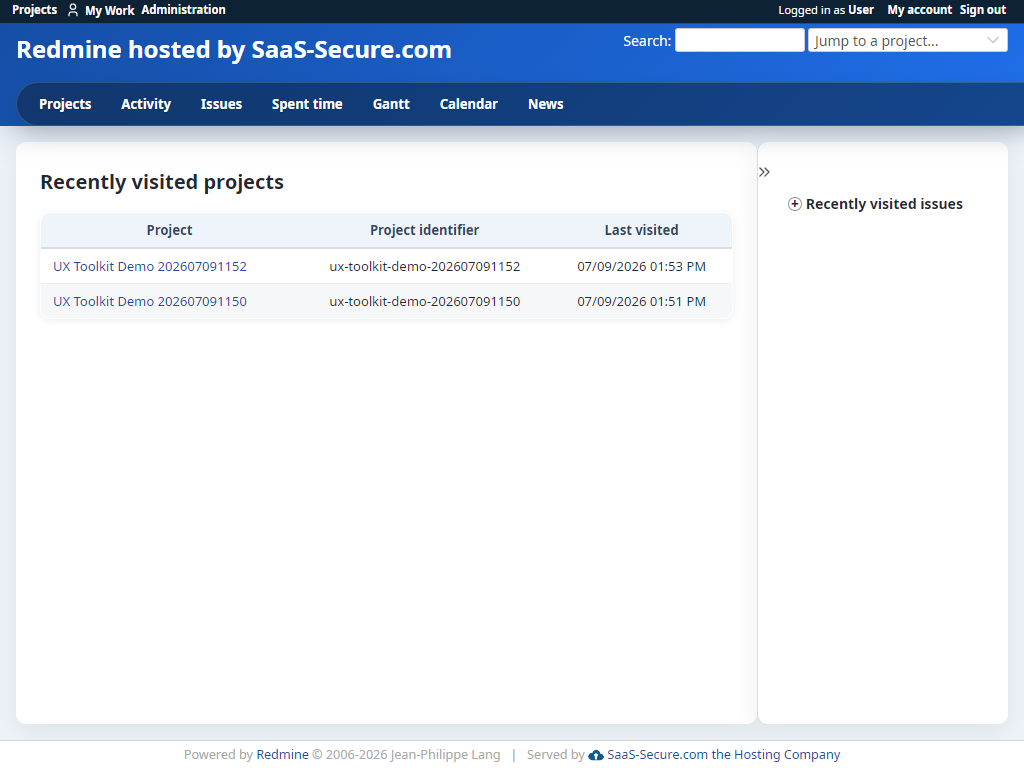This screenshot has height=768, width=1024.
Task: Sort table by Last visited header
Action: click(x=641, y=230)
